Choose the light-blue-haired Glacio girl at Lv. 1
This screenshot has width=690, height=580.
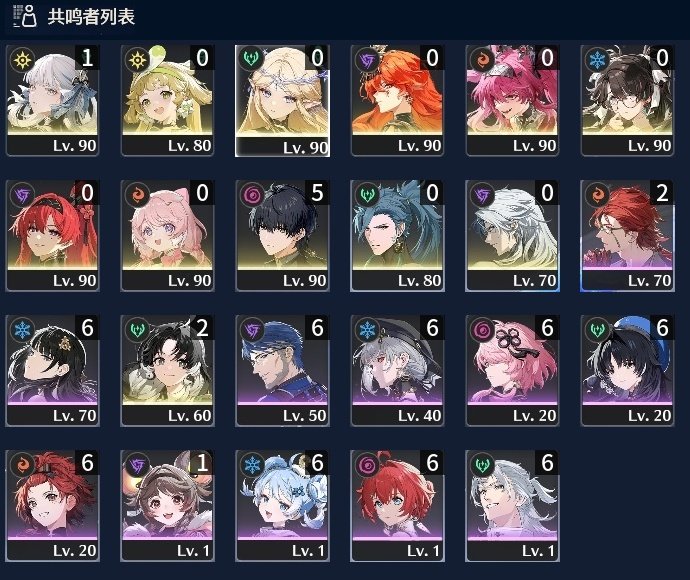[282, 506]
